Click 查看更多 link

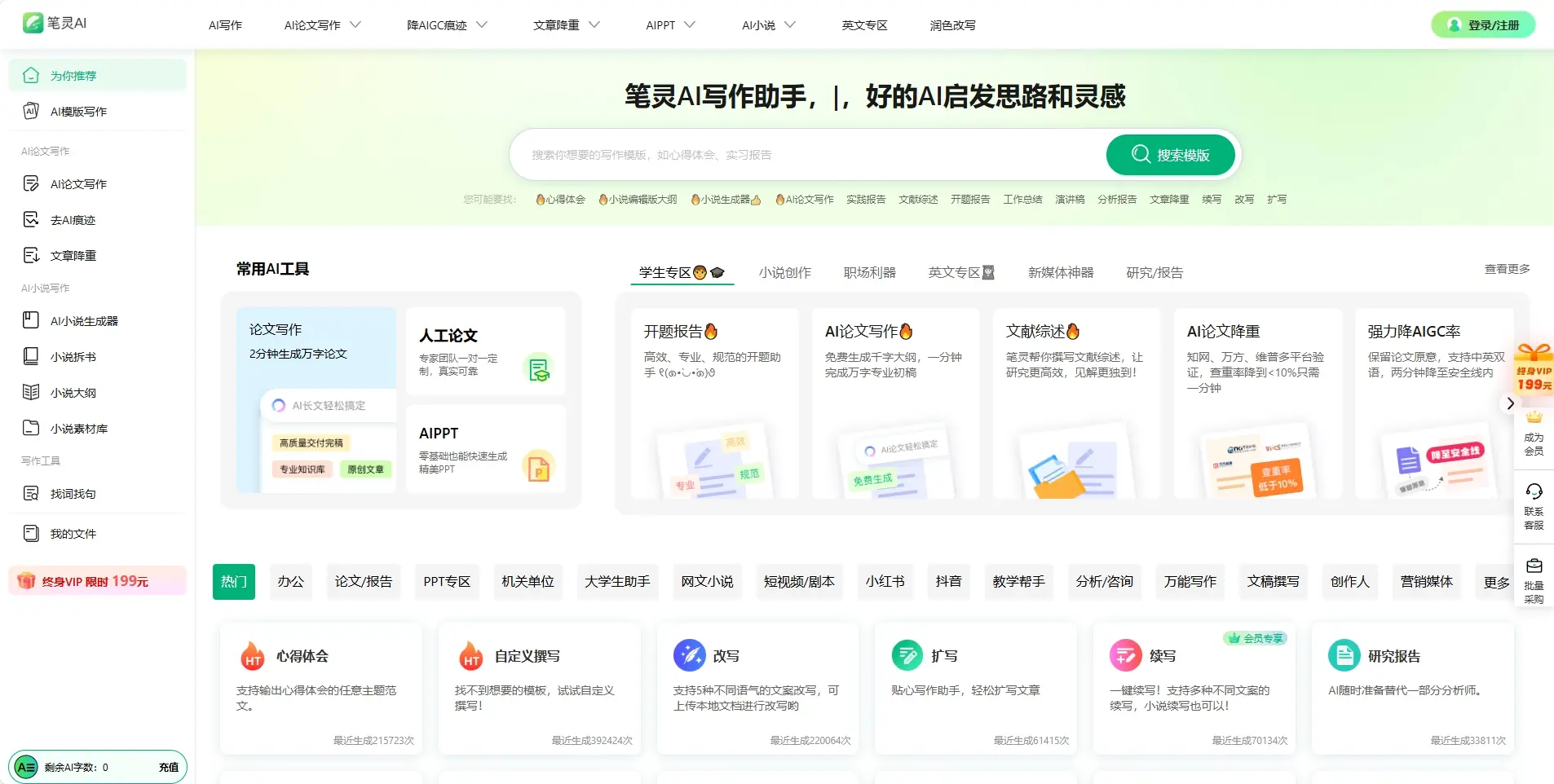(1507, 269)
